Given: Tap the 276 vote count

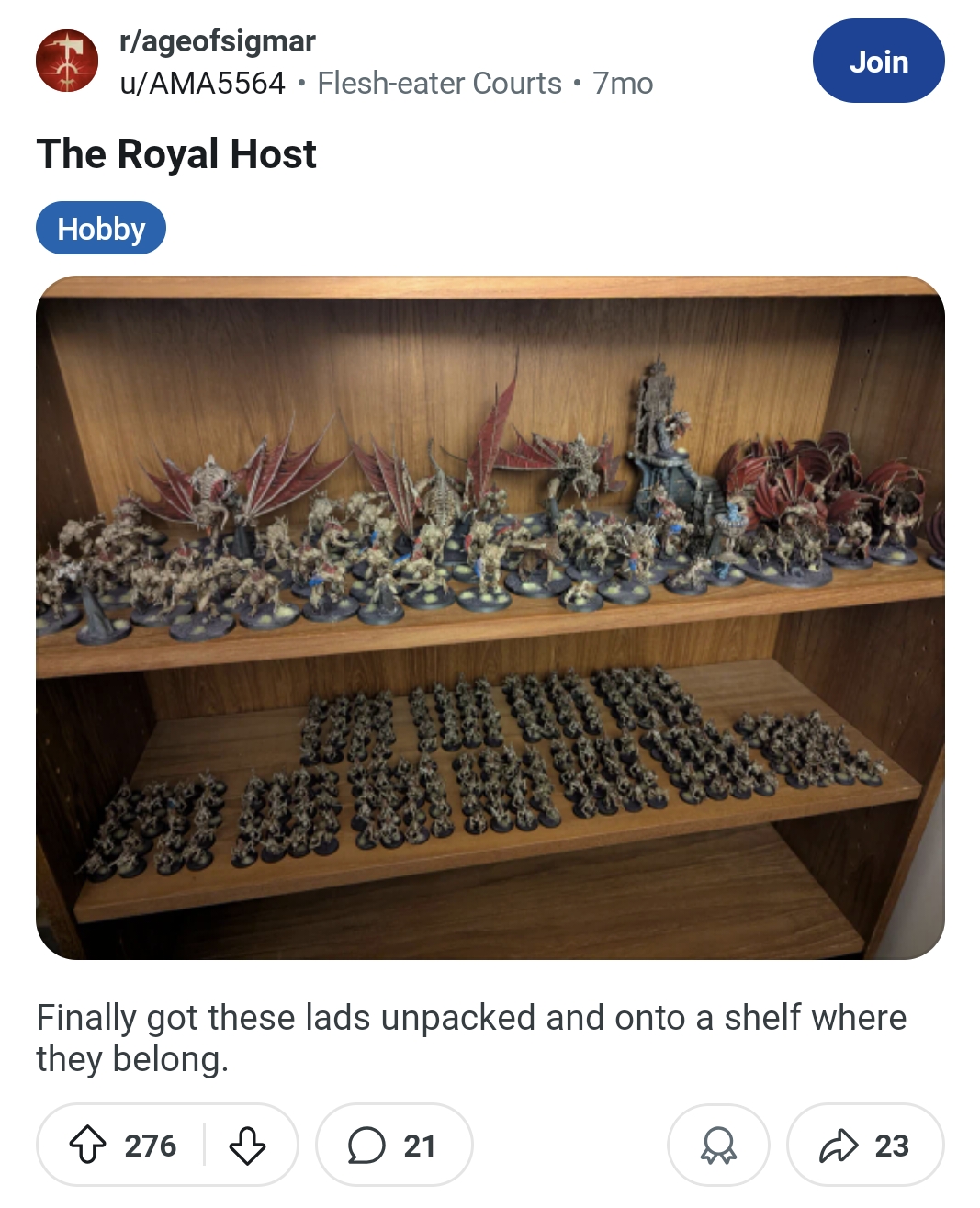Looking at the screenshot, I should pos(151,1146).
